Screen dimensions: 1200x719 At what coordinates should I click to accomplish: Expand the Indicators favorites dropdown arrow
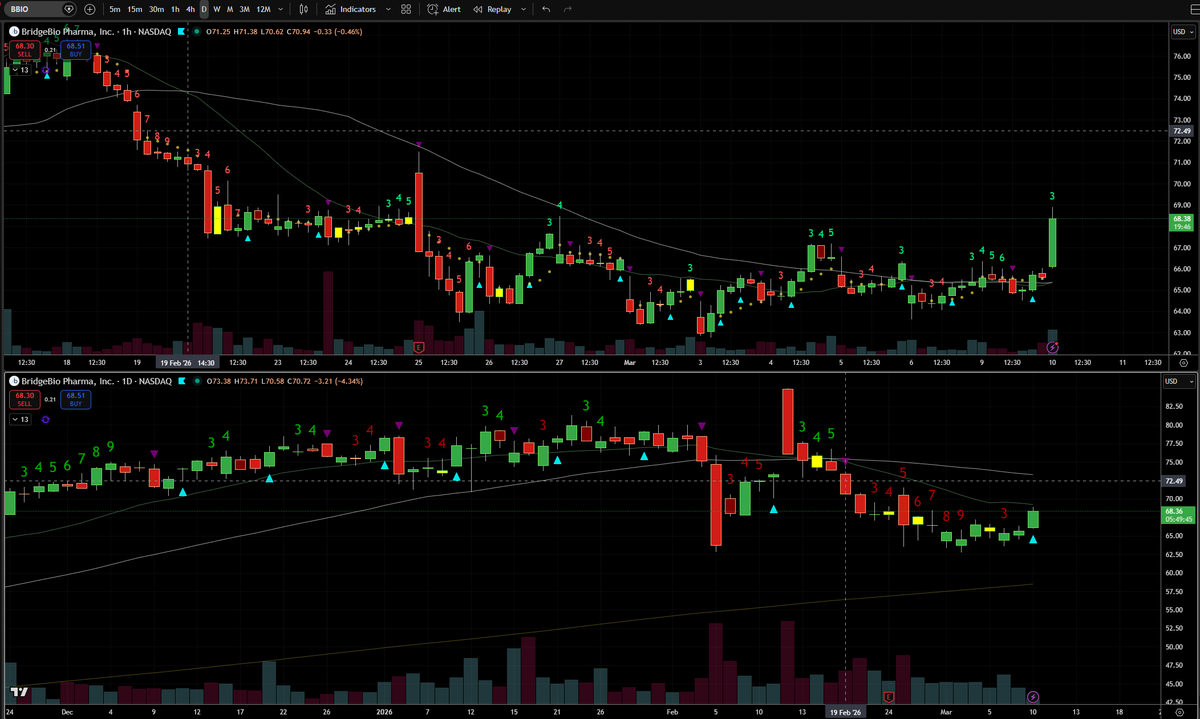[x=386, y=9]
